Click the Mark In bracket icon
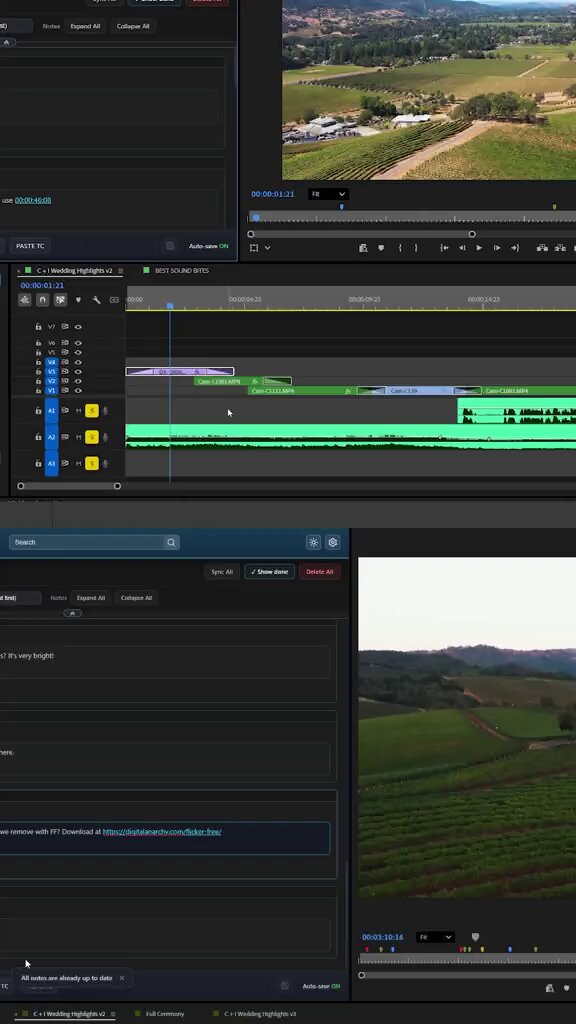This screenshot has height=1024, width=576. point(400,248)
